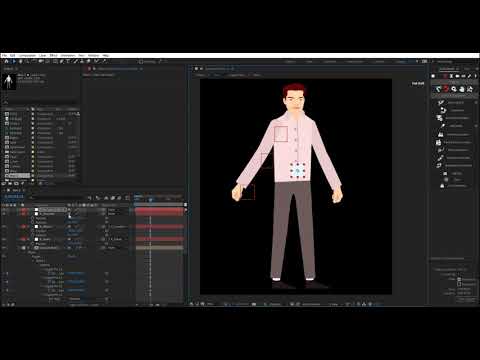Image resolution: width=480 pixels, height=360 pixels.
Task: Select the Roto Brush tool
Action: coord(96,61)
